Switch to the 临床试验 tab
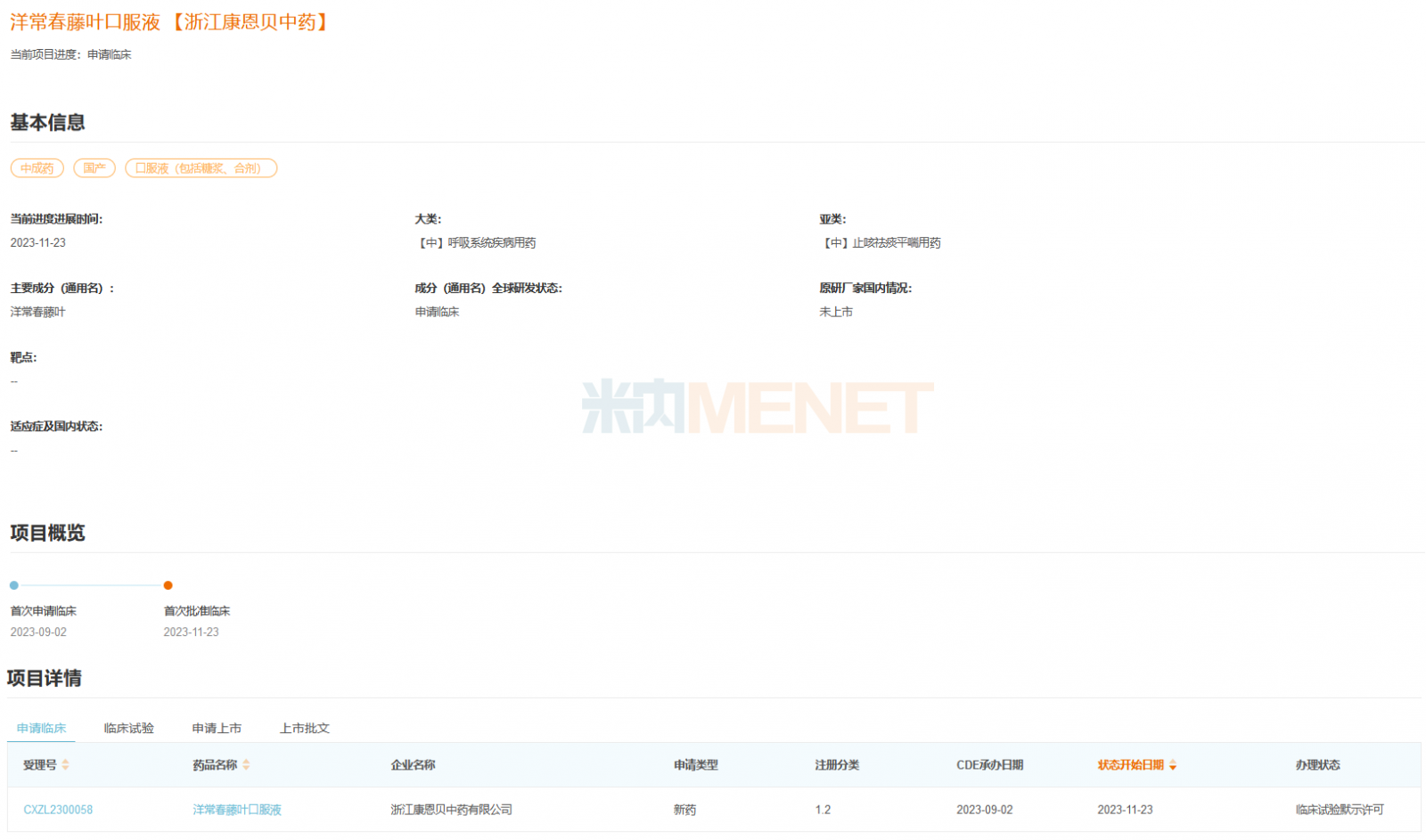The height and width of the screenshot is (840, 1426). [128, 728]
